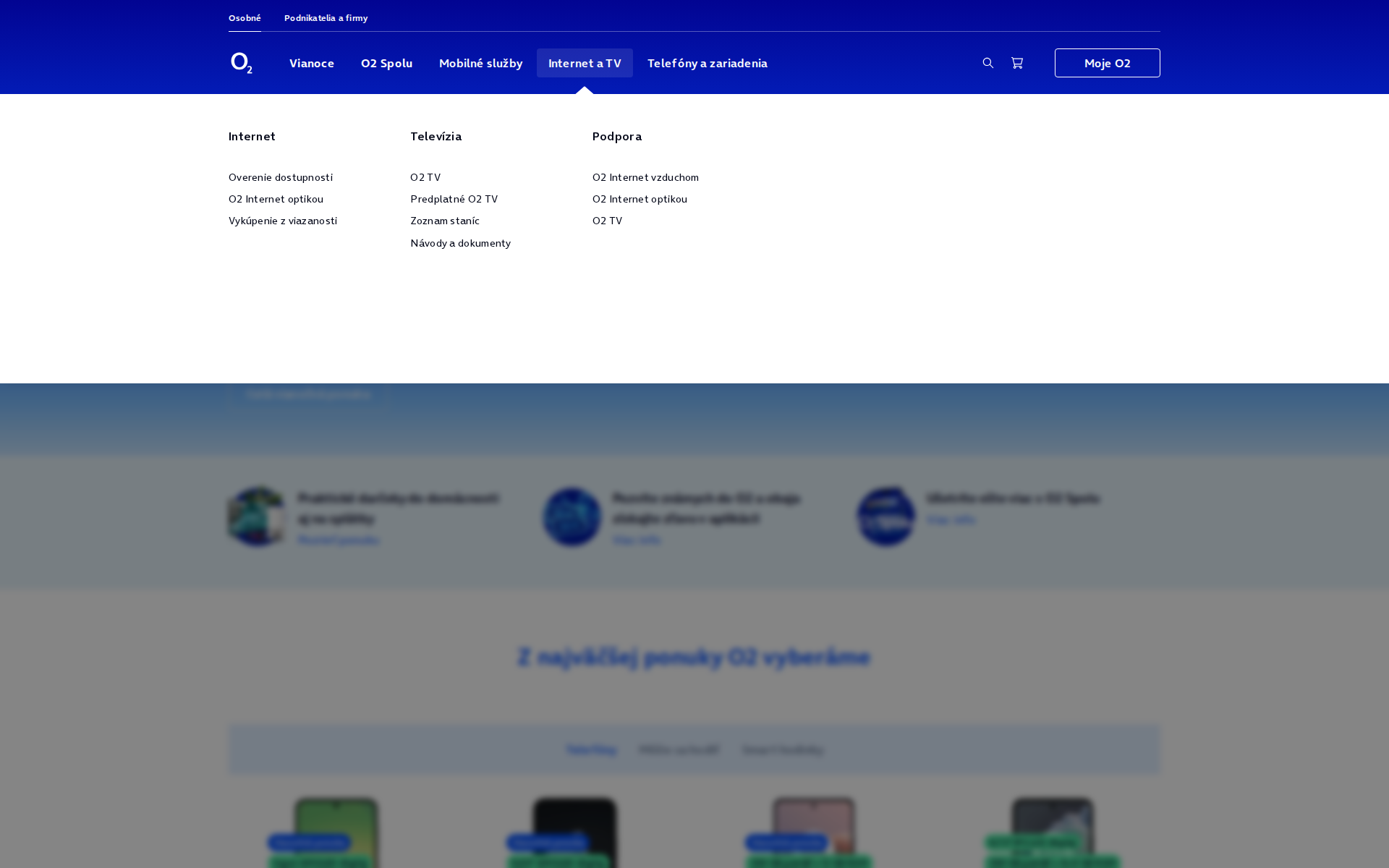
Task: Open "Predplatné O2 TV"
Action: click(x=454, y=199)
